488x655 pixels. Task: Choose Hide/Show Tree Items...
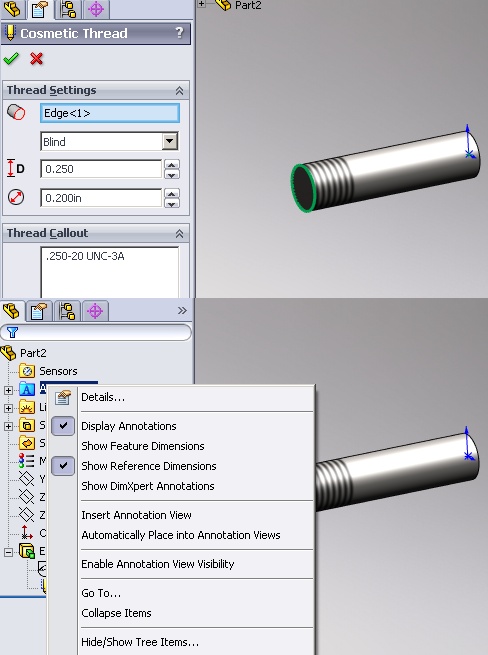[140, 642]
